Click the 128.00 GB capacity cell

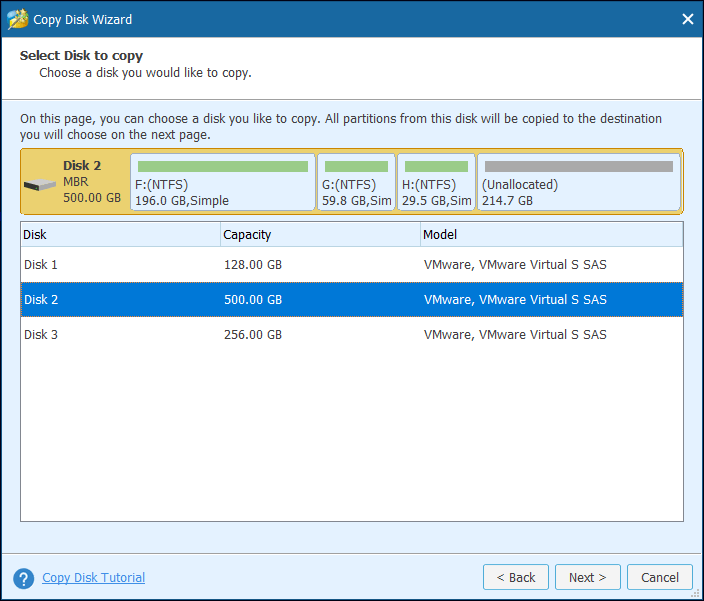pos(253,265)
